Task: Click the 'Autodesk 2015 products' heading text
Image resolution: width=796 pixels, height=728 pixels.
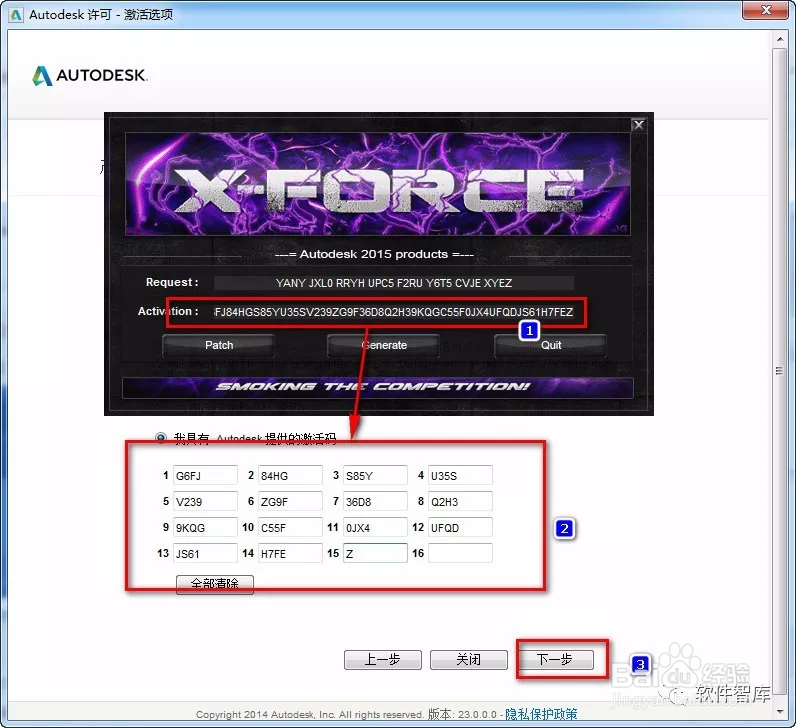Action: (x=374, y=254)
